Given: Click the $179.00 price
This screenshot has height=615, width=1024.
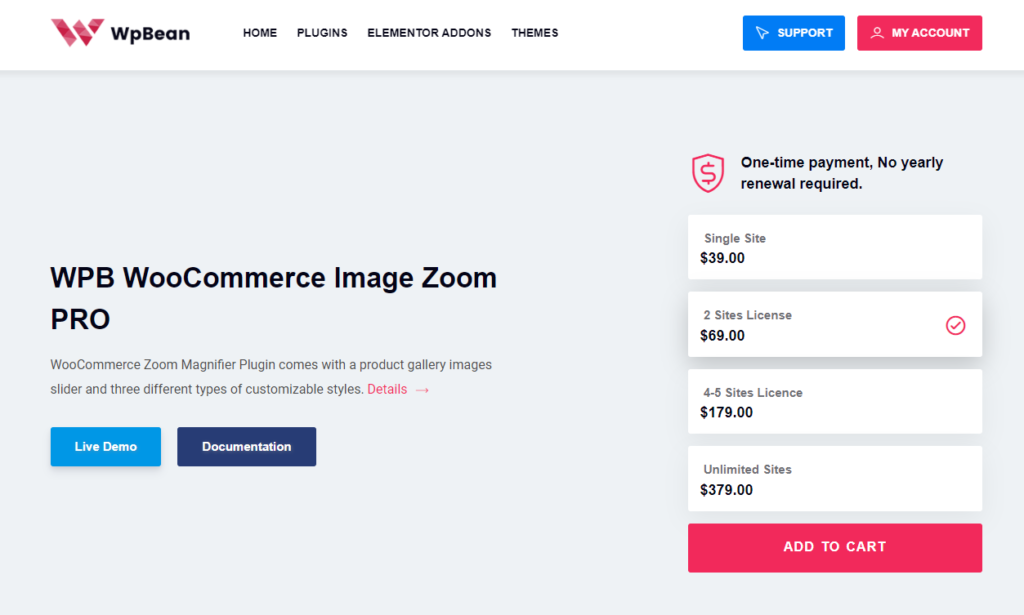Looking at the screenshot, I should point(726,413).
